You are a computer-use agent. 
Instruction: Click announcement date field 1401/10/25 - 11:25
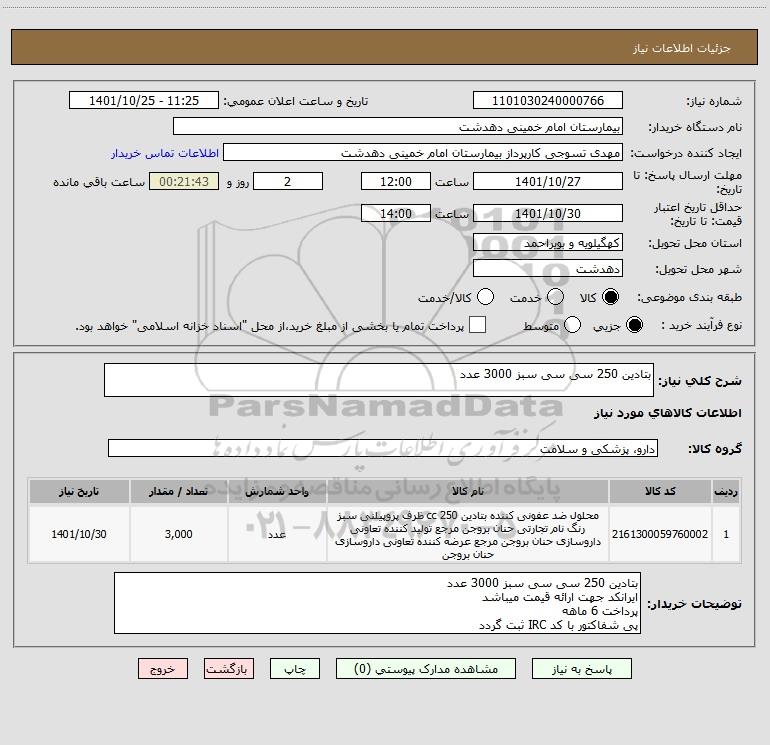point(143,100)
